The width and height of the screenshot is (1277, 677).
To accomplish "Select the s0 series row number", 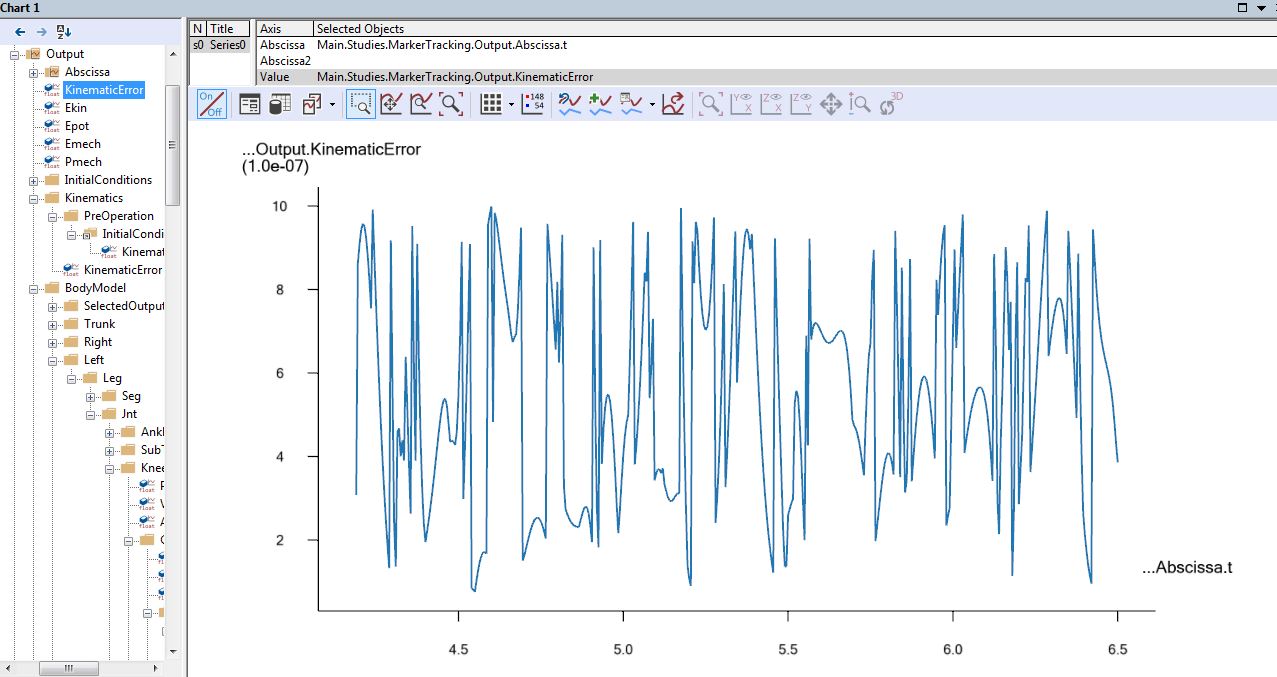I will tap(198, 46).
